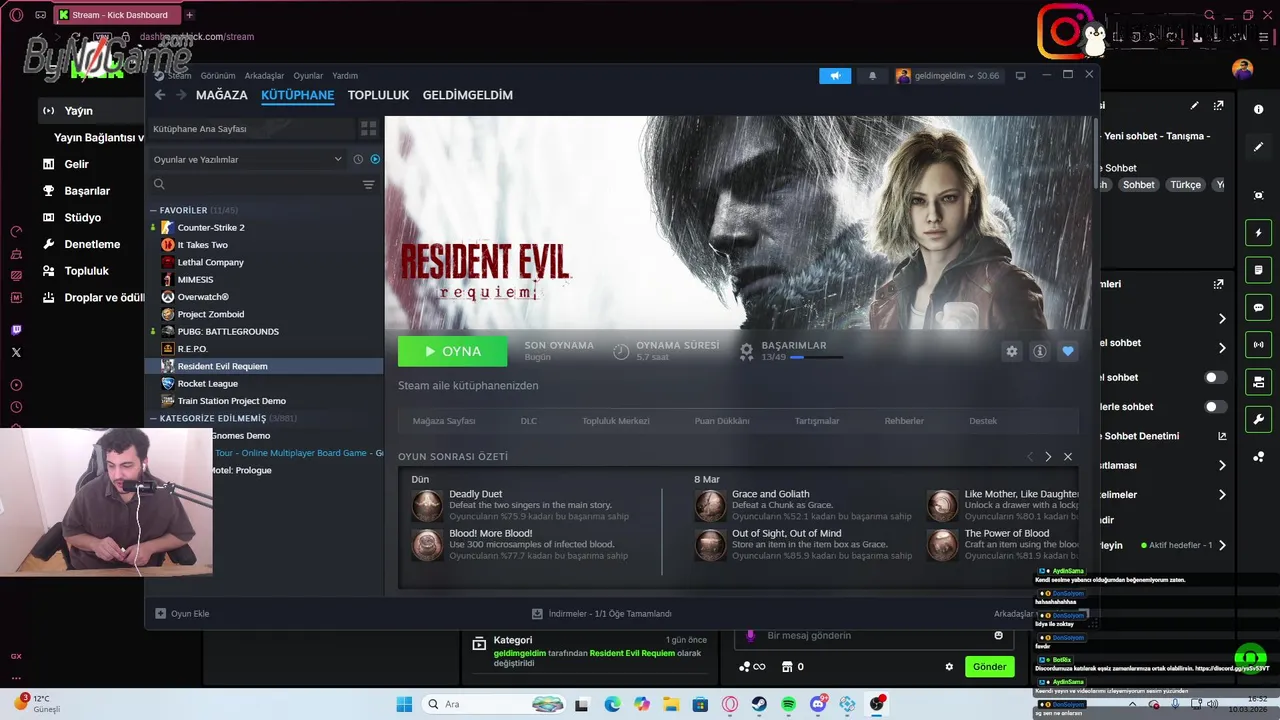The width and height of the screenshot is (1280, 720).
Task: Open Kütüphane Ana Sayfası button
Action: pyautogui.click(x=251, y=129)
